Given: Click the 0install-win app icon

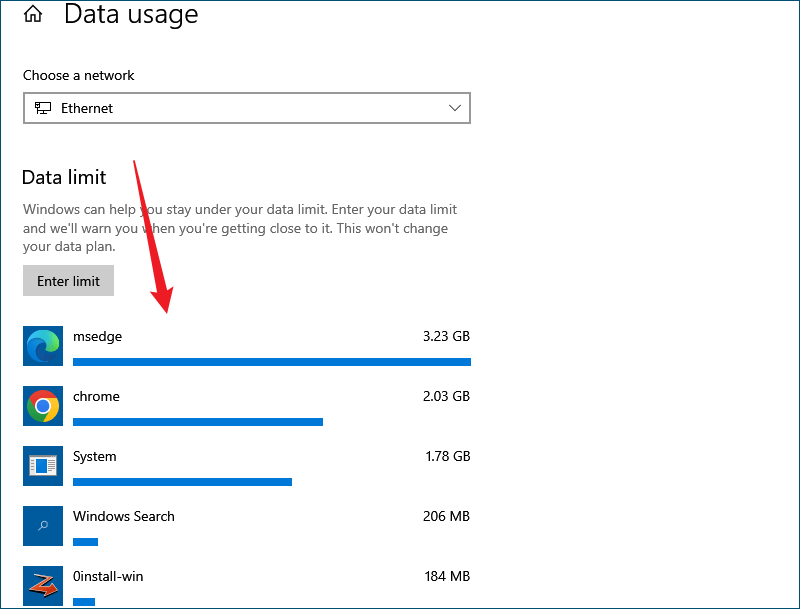Looking at the screenshot, I should pyautogui.click(x=43, y=586).
